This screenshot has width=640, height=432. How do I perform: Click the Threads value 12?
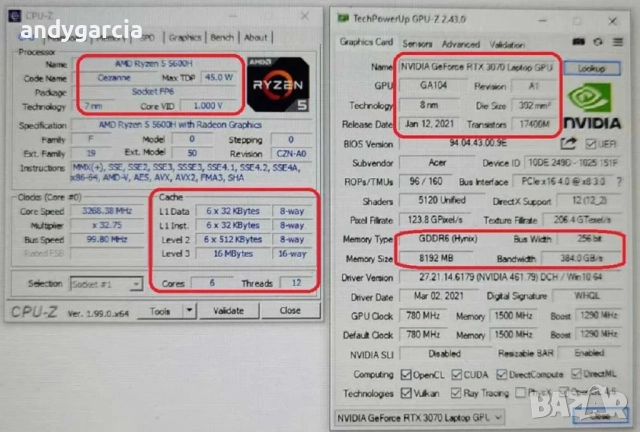[296, 283]
